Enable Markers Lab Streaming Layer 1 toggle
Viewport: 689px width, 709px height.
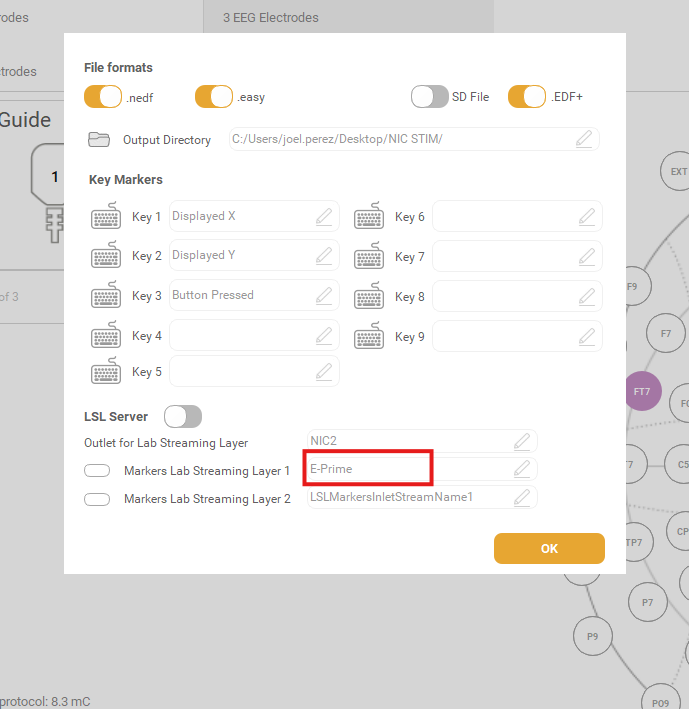point(97,471)
